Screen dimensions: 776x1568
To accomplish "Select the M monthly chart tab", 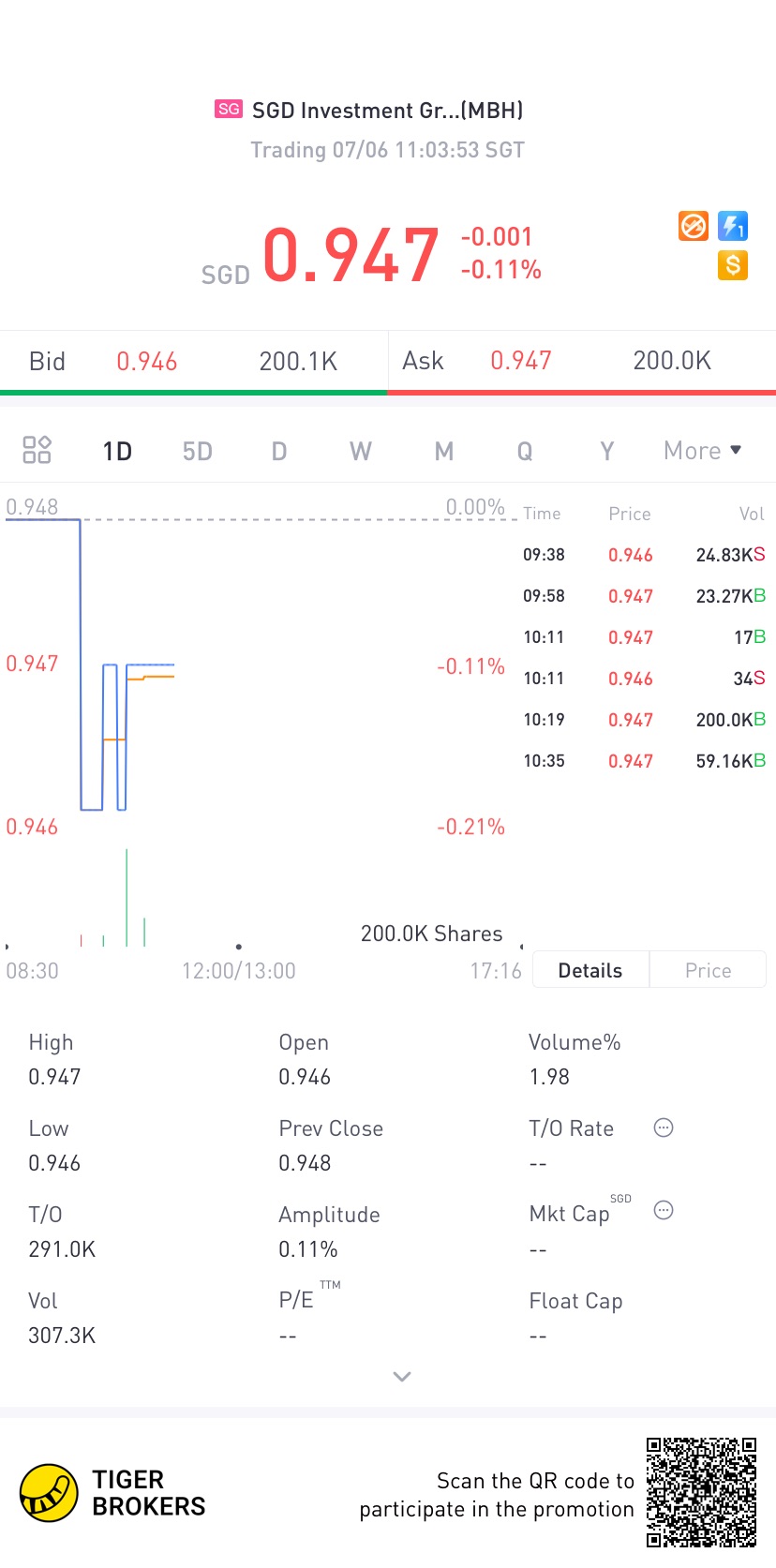I will (443, 452).
